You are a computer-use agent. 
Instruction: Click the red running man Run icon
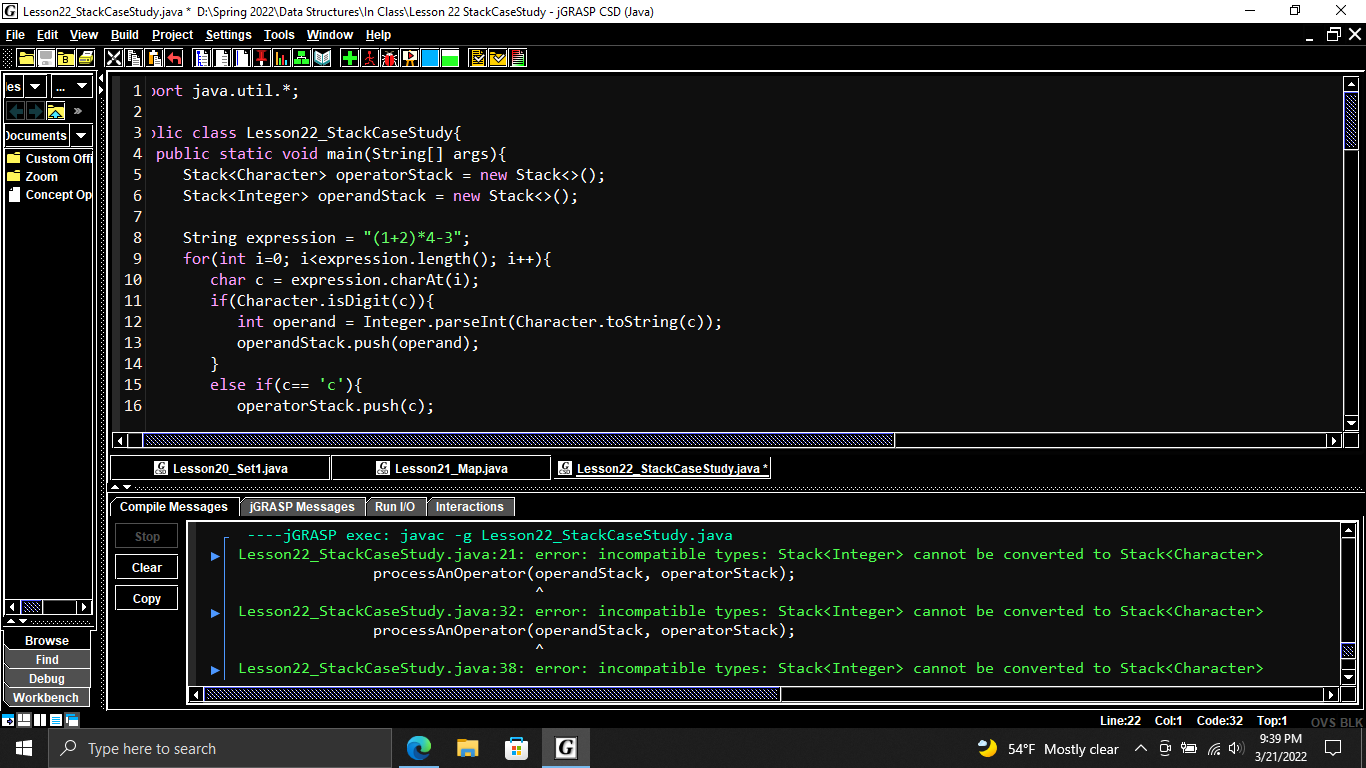[x=369, y=58]
